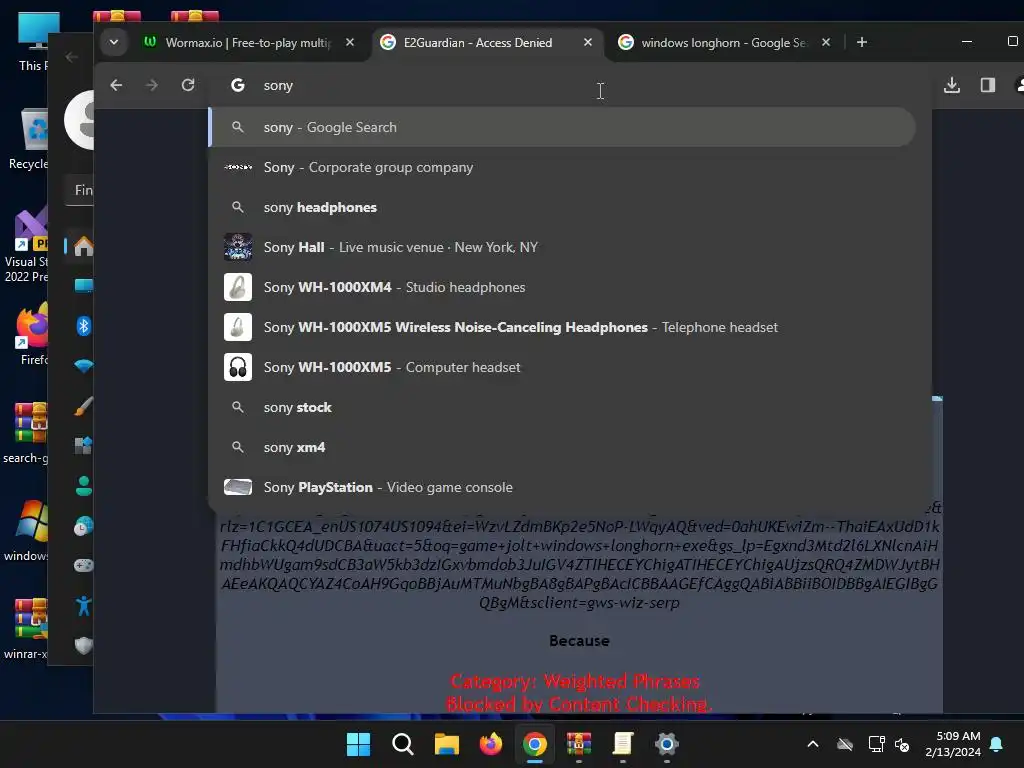Image resolution: width=1024 pixels, height=768 pixels.
Task: Open the Accessibility icon in Settings sidebar
Action: (x=84, y=605)
